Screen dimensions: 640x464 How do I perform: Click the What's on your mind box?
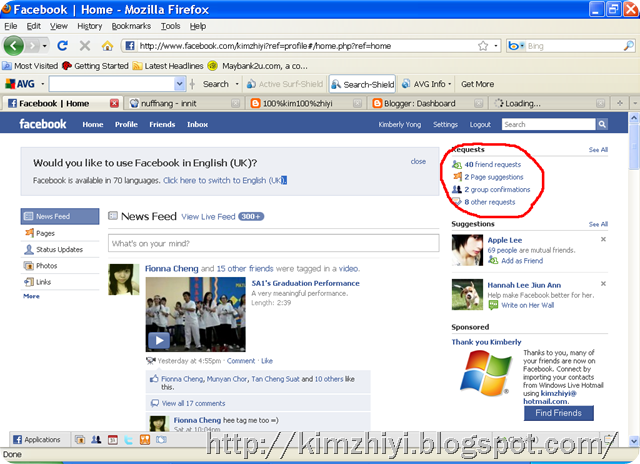[x=273, y=243]
